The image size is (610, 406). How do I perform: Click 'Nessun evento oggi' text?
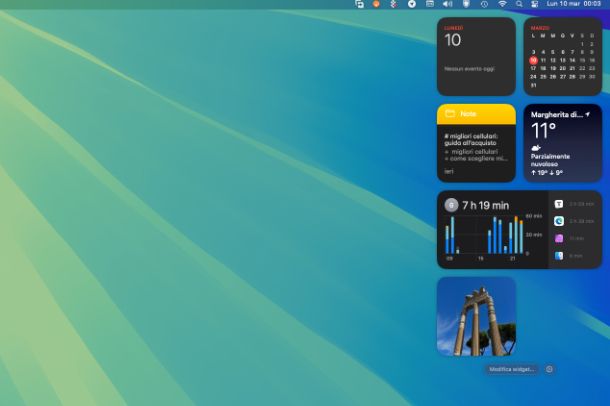tap(470, 69)
